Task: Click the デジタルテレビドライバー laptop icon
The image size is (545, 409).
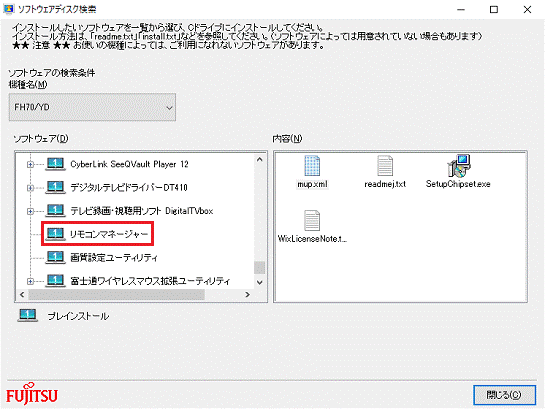Action: tap(55, 187)
